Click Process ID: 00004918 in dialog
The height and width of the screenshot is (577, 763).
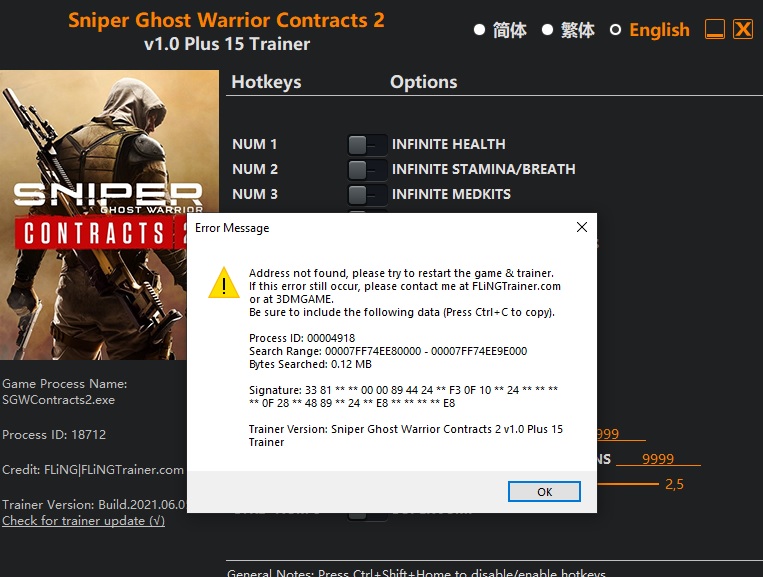tap(302, 338)
